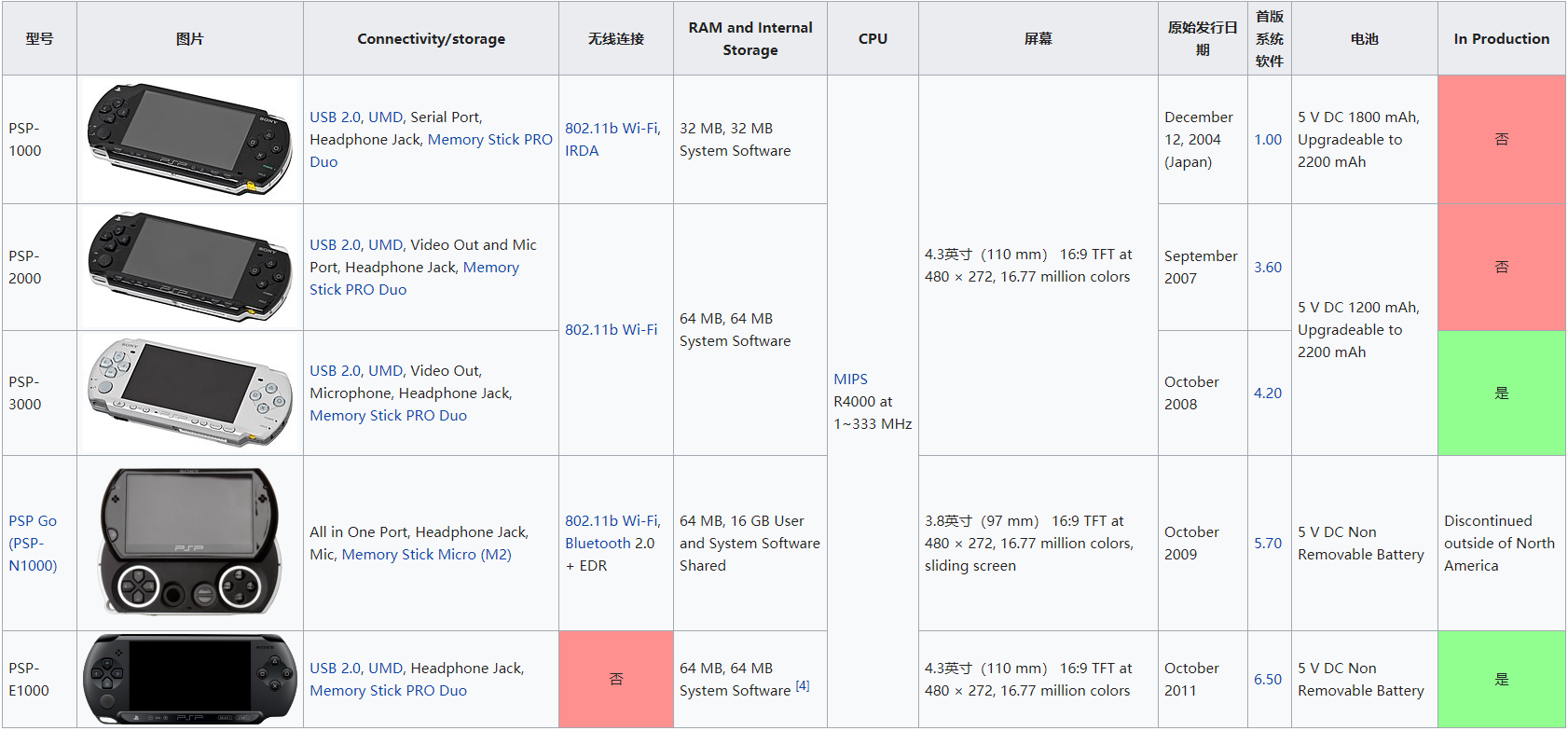Open the PSP-2000 console photo
The width and height of the screenshot is (1568, 731).
click(x=189, y=267)
